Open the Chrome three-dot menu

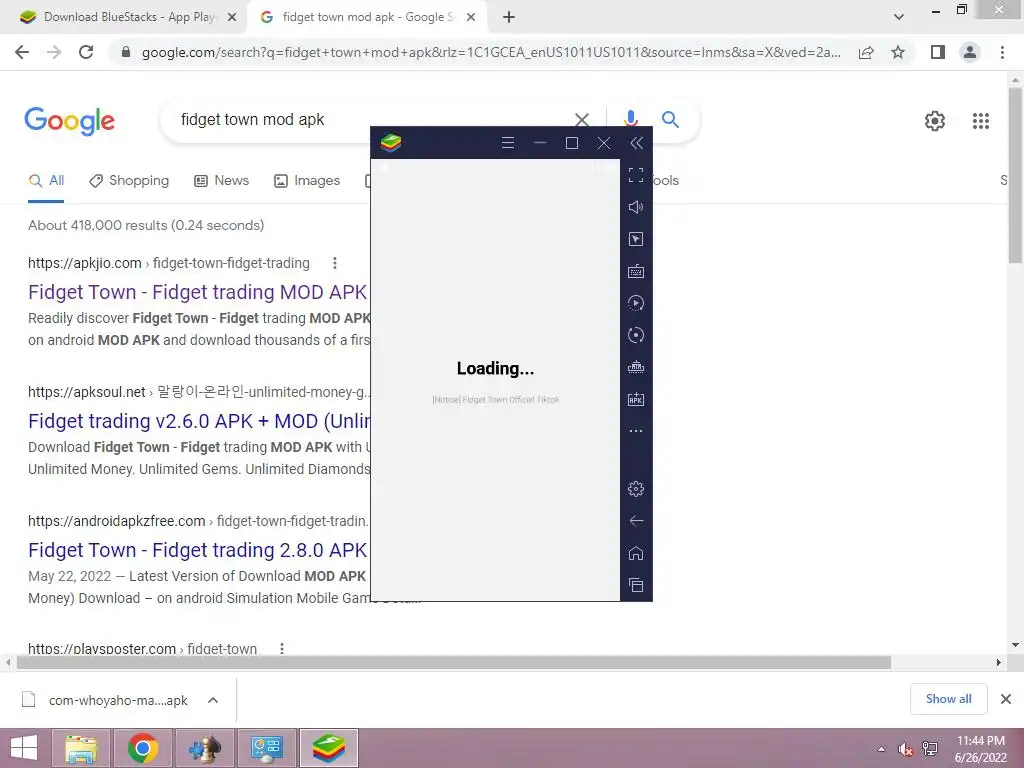[1002, 52]
